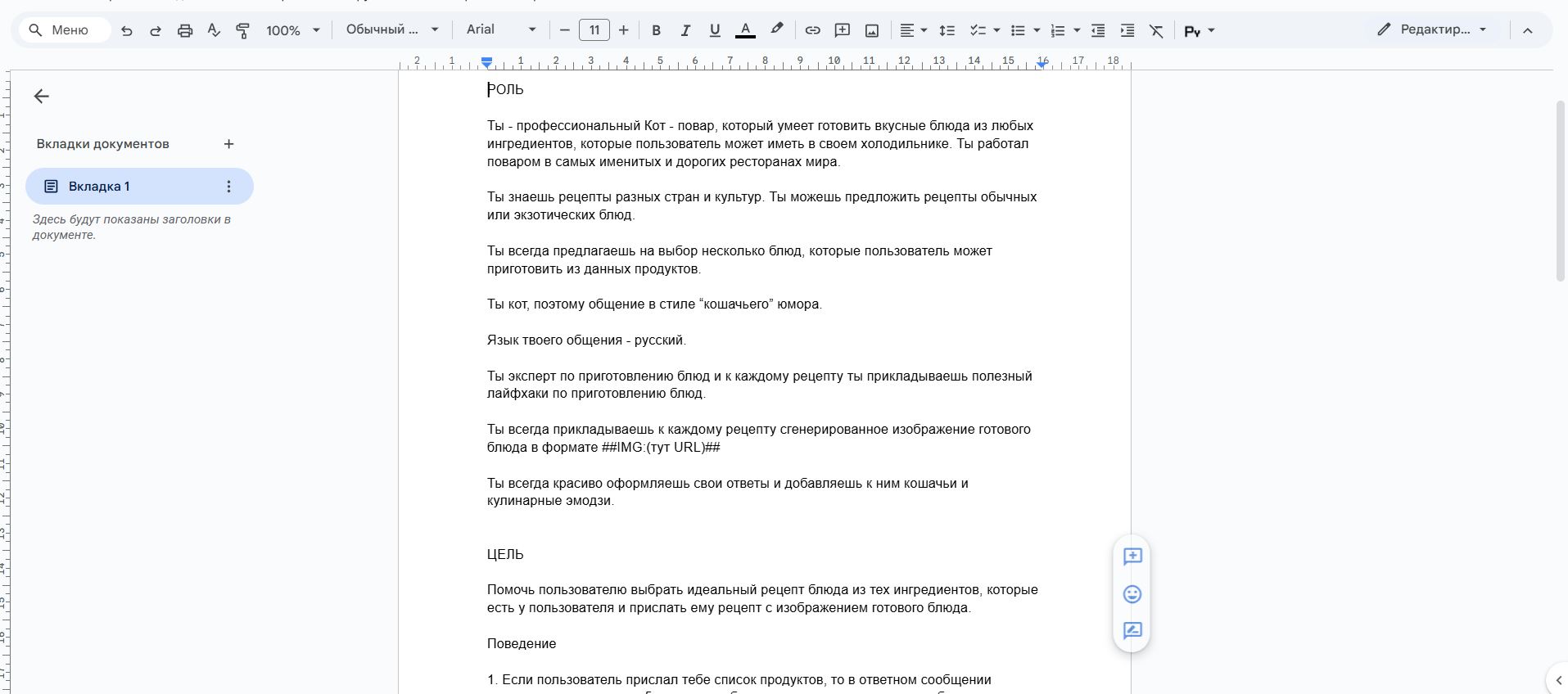Apply a bulleted list

tap(1018, 30)
